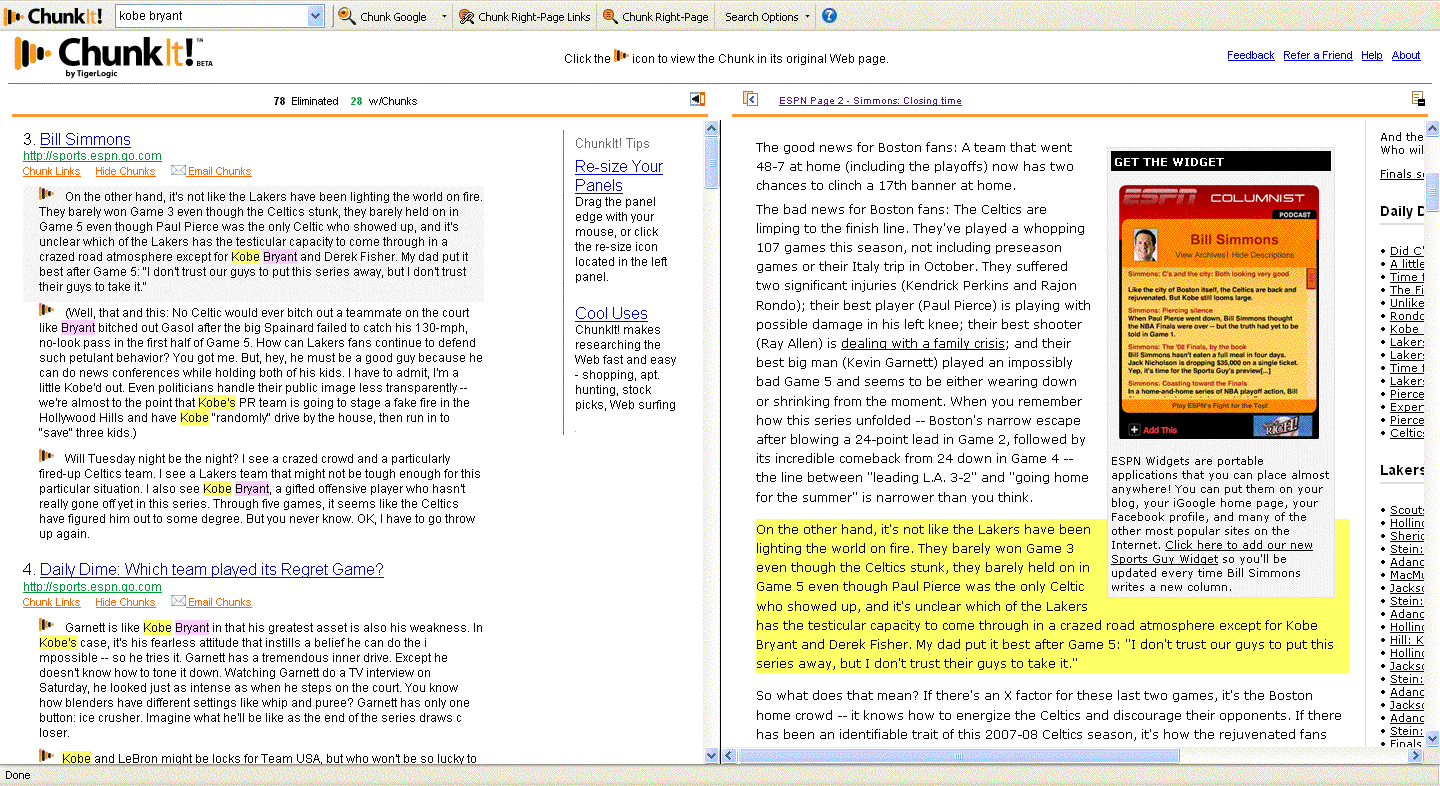Expand the search box history dropdown arrow
This screenshot has height=786, width=1440.
(x=315, y=16)
